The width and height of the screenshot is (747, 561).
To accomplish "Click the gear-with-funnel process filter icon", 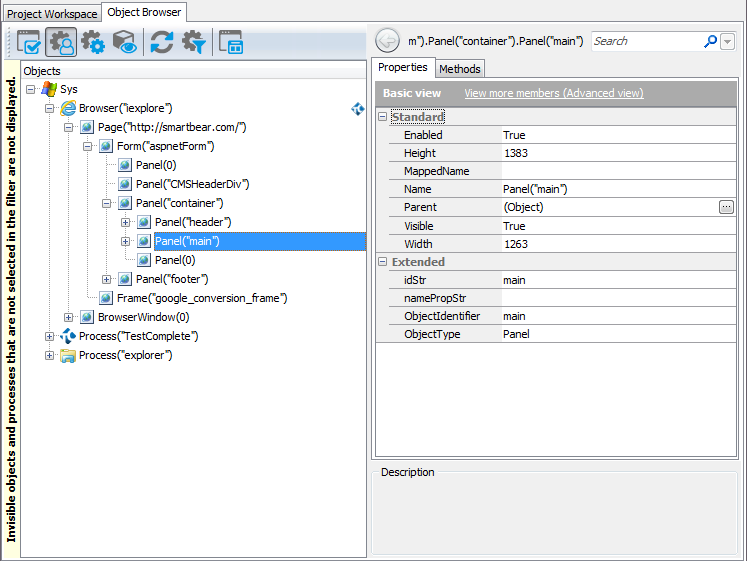I will pyautogui.click(x=194, y=42).
